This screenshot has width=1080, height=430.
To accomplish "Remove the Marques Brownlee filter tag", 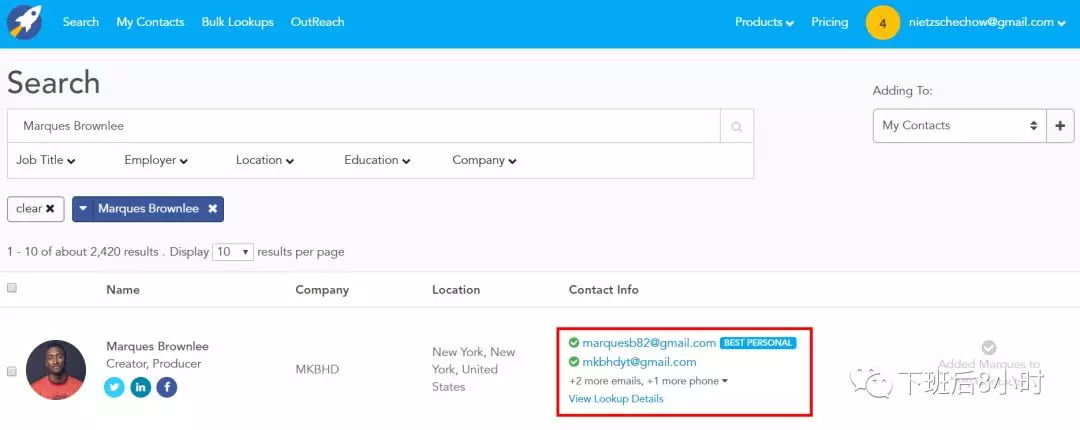I will click(x=212, y=209).
